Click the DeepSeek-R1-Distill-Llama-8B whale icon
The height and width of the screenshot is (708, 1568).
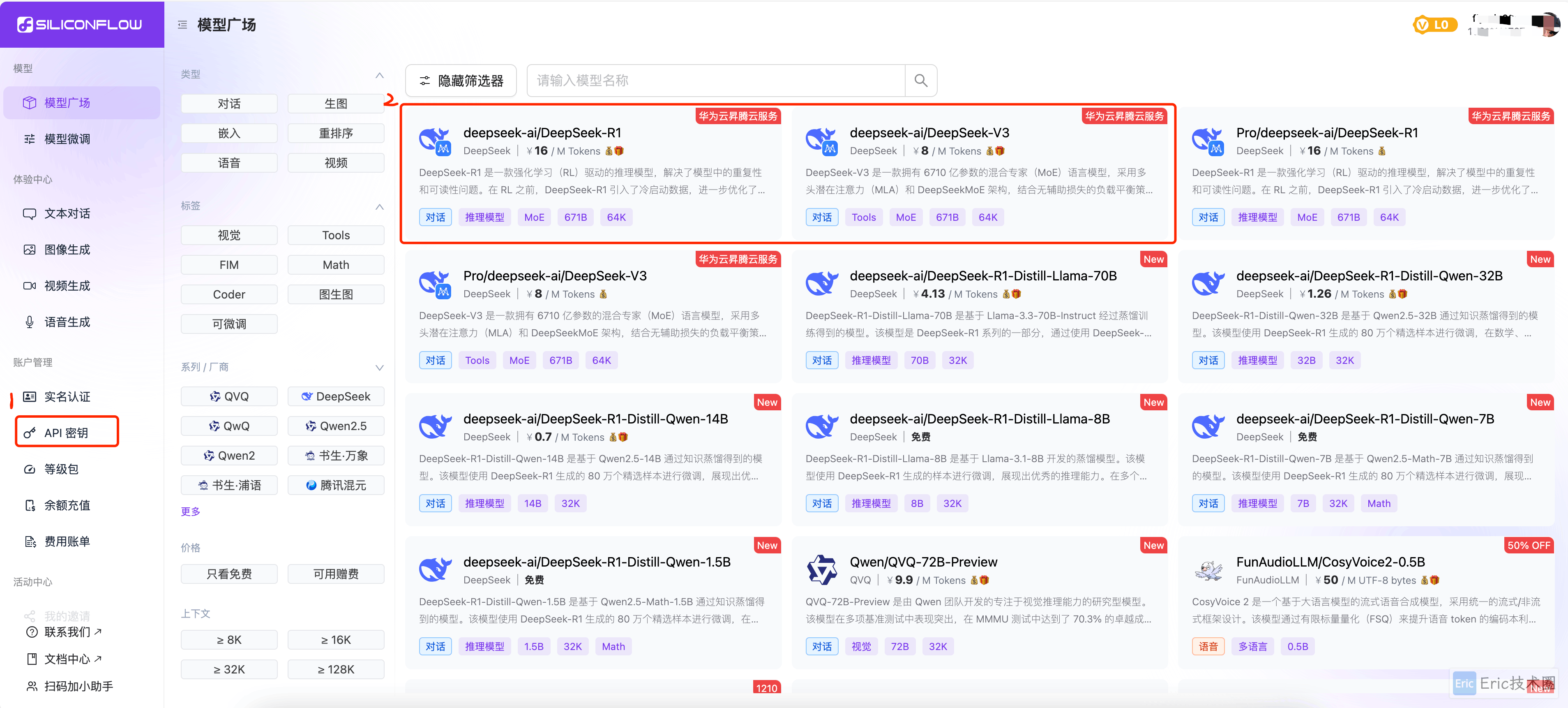point(821,426)
